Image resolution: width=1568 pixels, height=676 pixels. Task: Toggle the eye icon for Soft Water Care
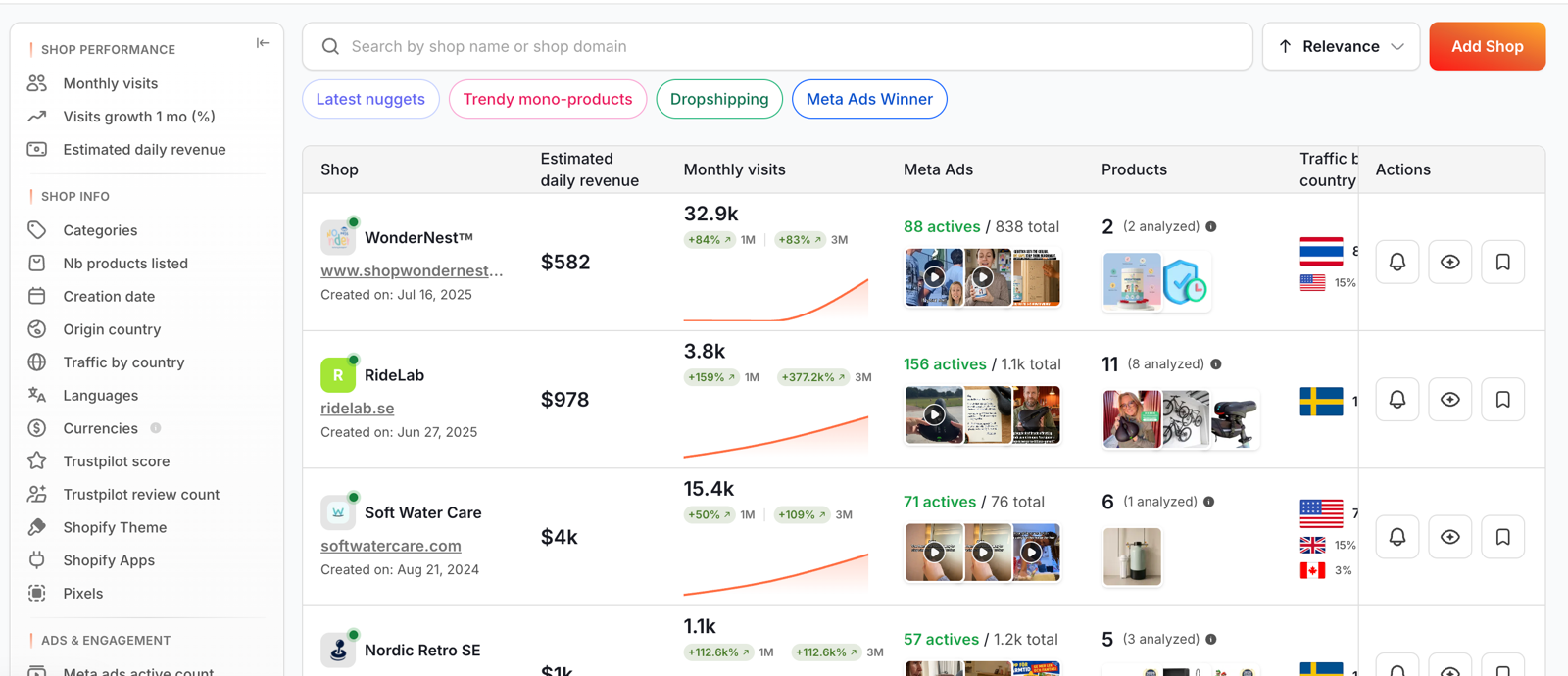pyautogui.click(x=1450, y=537)
